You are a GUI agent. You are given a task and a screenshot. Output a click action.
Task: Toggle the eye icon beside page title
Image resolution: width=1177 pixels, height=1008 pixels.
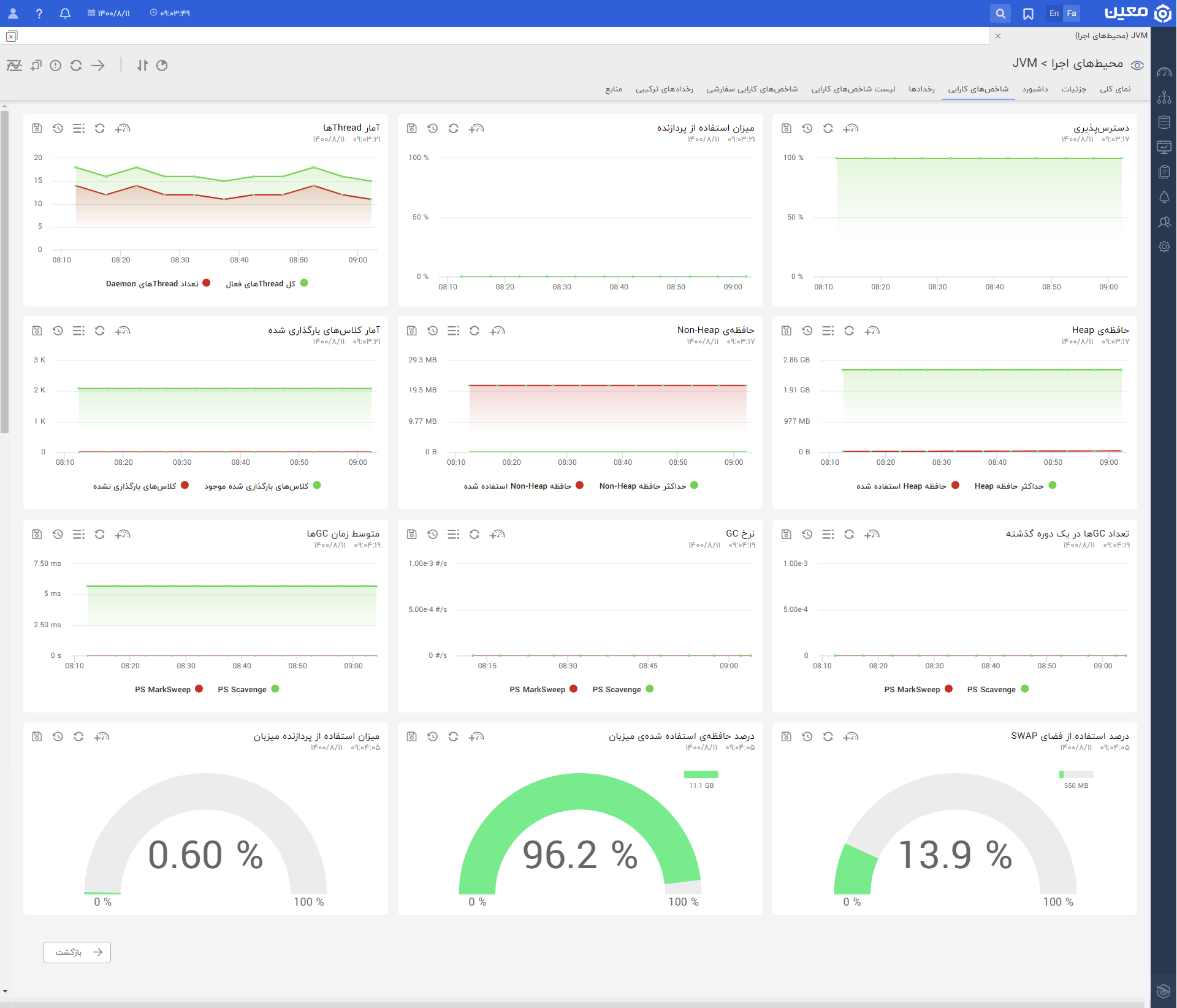[x=1137, y=65]
